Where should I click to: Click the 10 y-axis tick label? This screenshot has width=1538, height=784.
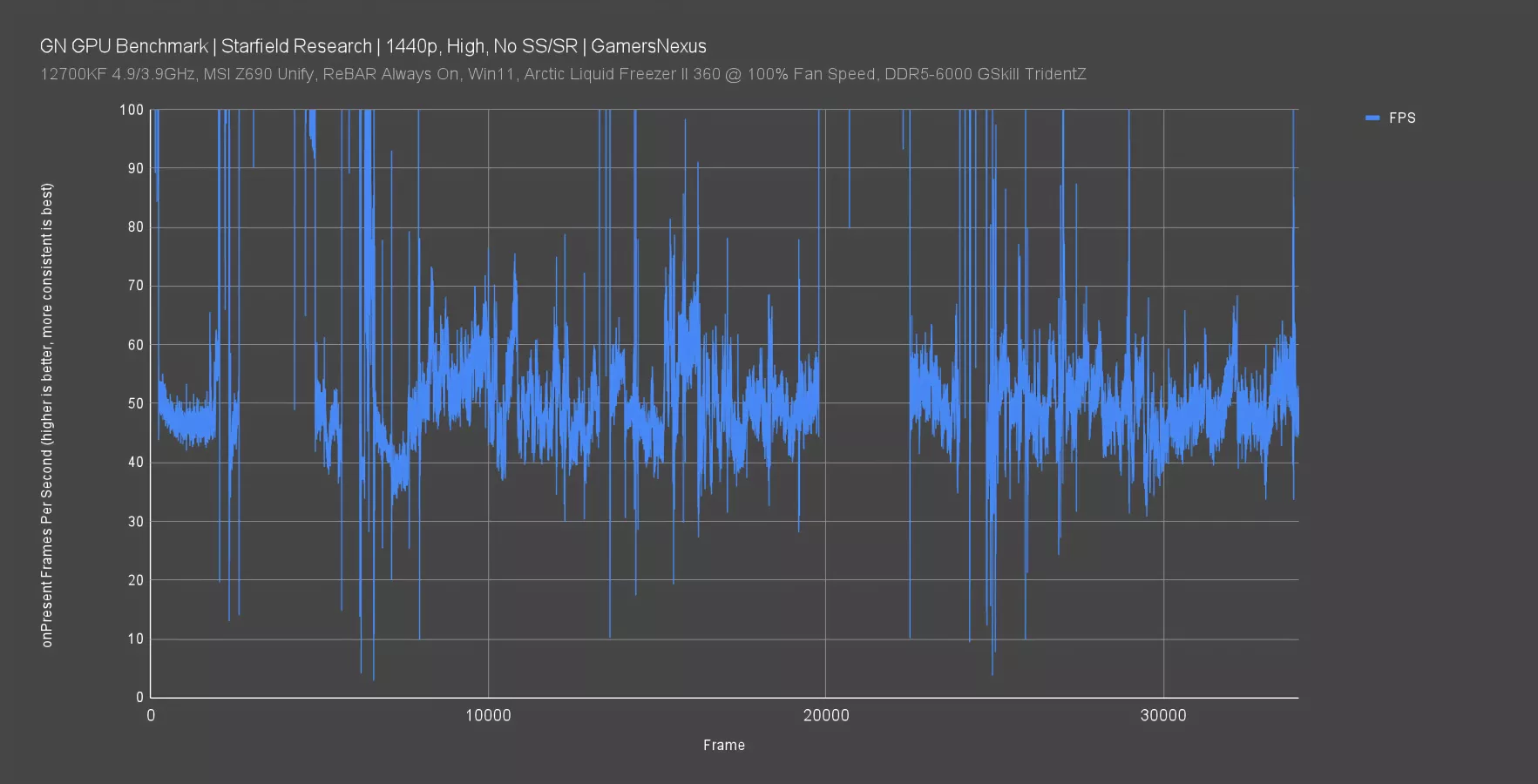point(135,639)
